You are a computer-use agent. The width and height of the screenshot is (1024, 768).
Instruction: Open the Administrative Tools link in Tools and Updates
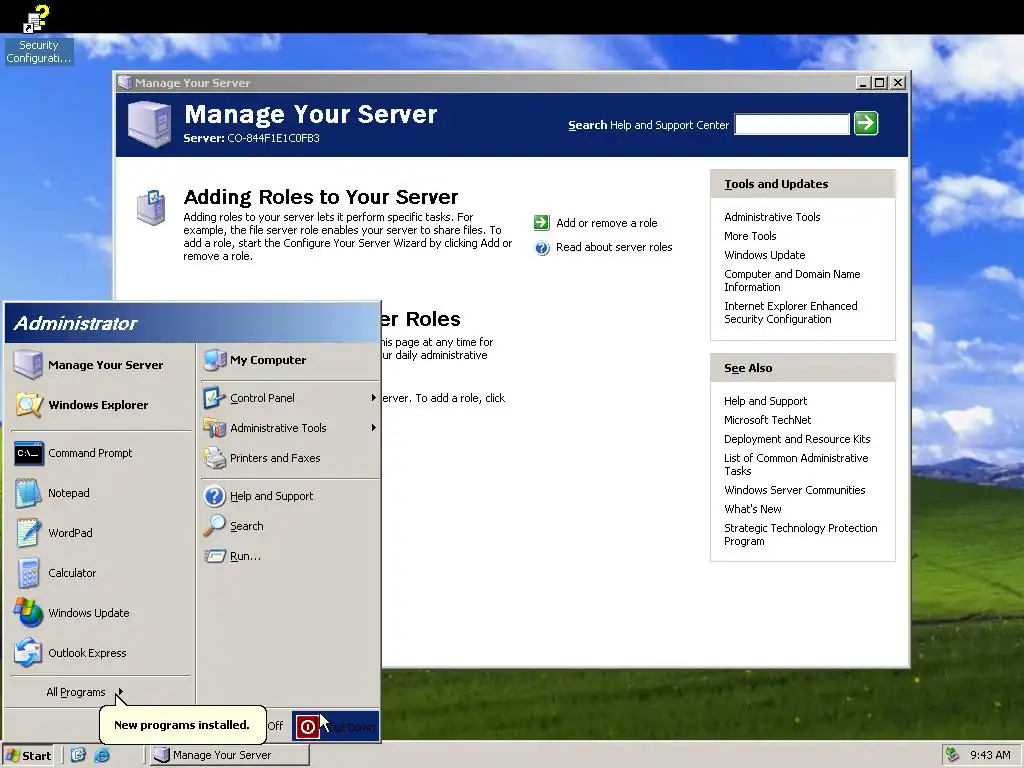point(772,217)
